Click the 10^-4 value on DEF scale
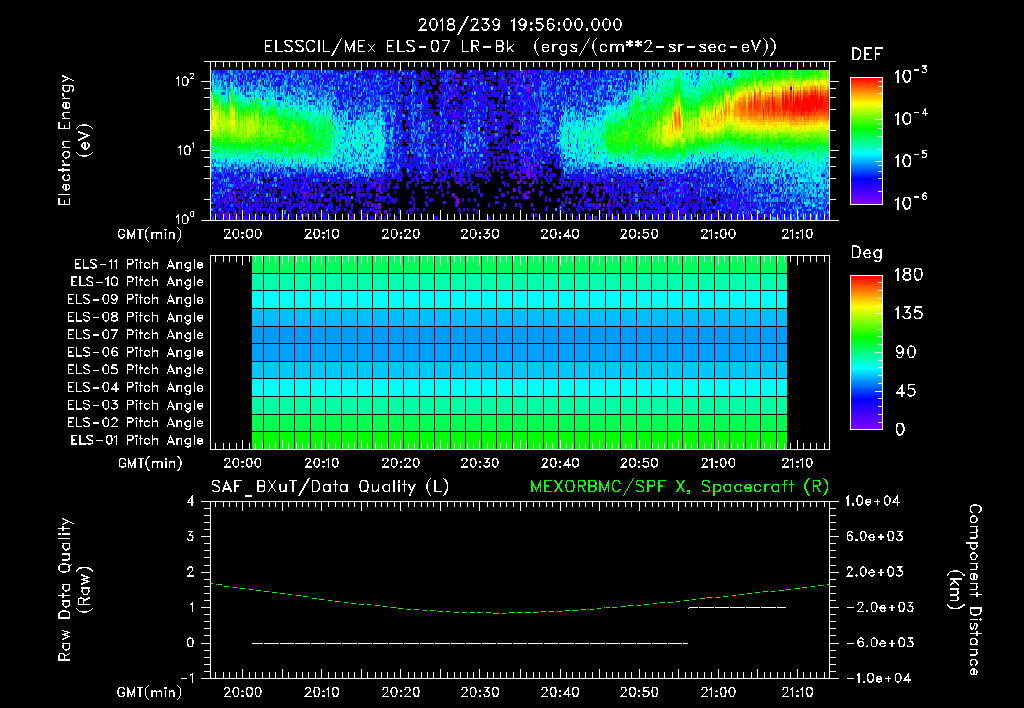This screenshot has height=708, width=1024. [911, 118]
